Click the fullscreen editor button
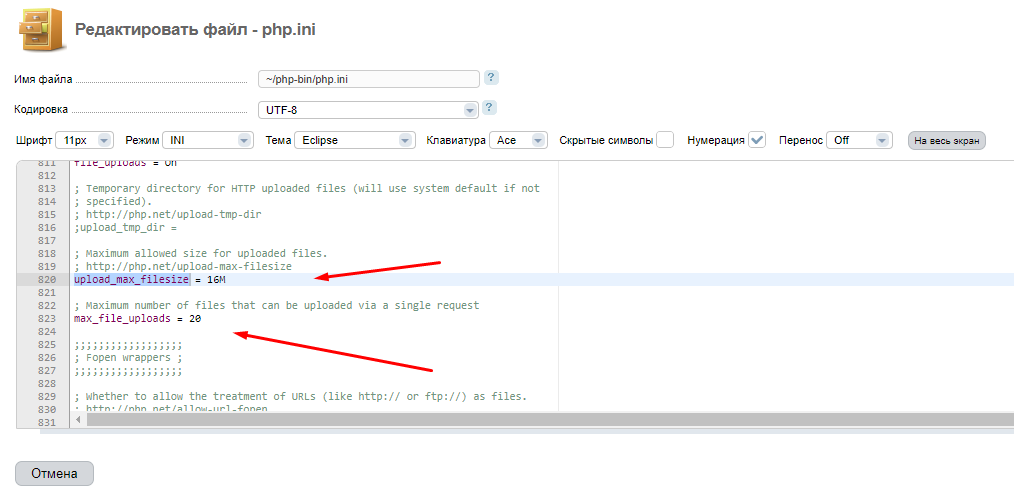 (946, 140)
